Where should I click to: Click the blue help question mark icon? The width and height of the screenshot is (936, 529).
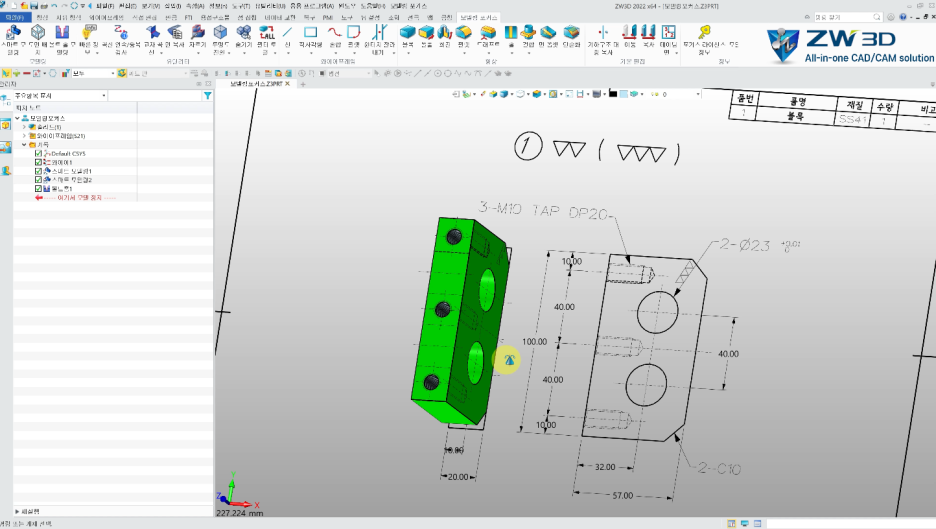(x=903, y=17)
